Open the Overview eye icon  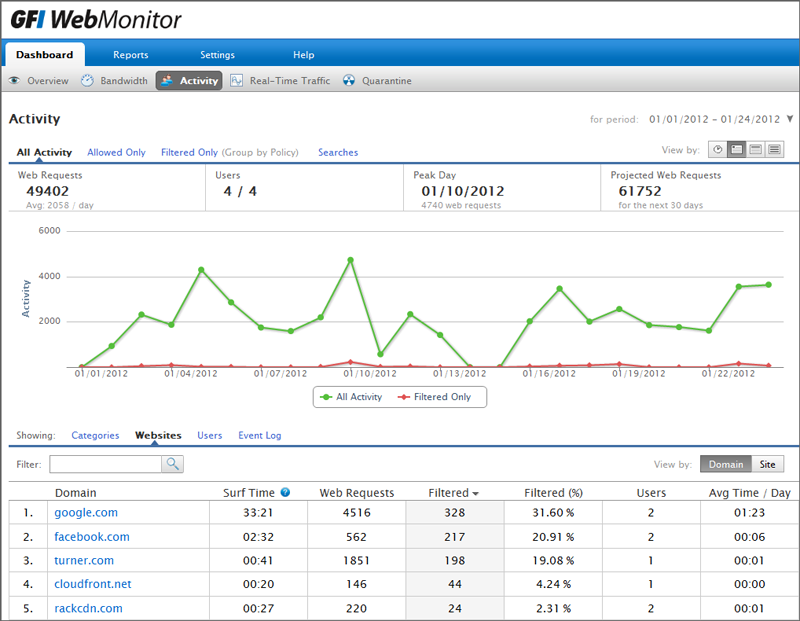click(x=14, y=81)
